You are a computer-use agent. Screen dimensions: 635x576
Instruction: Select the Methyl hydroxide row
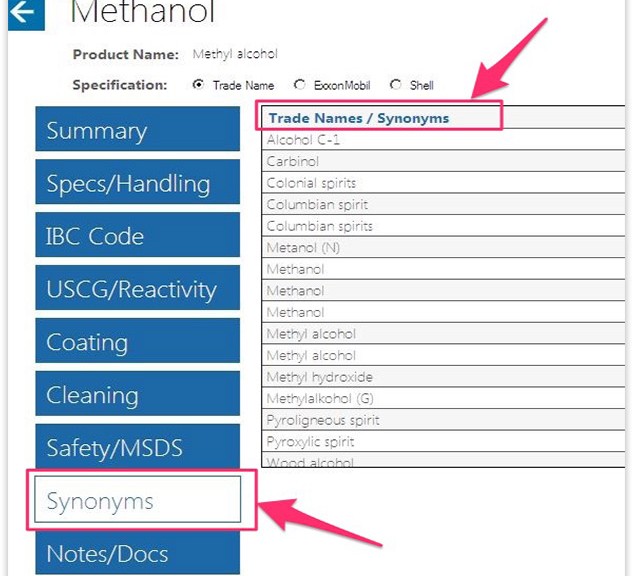coord(443,377)
